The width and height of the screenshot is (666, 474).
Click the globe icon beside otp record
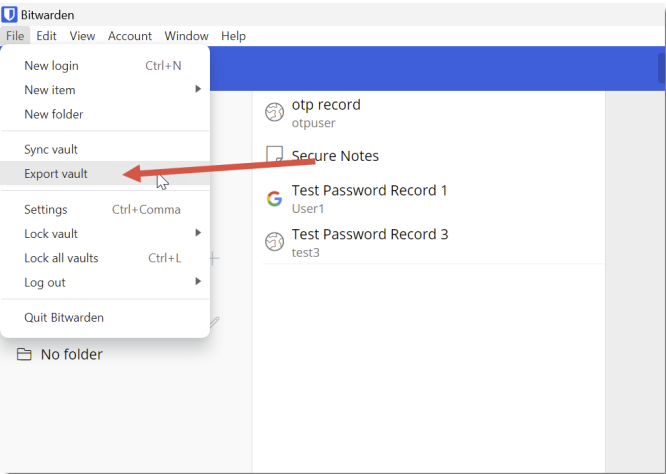point(274,112)
